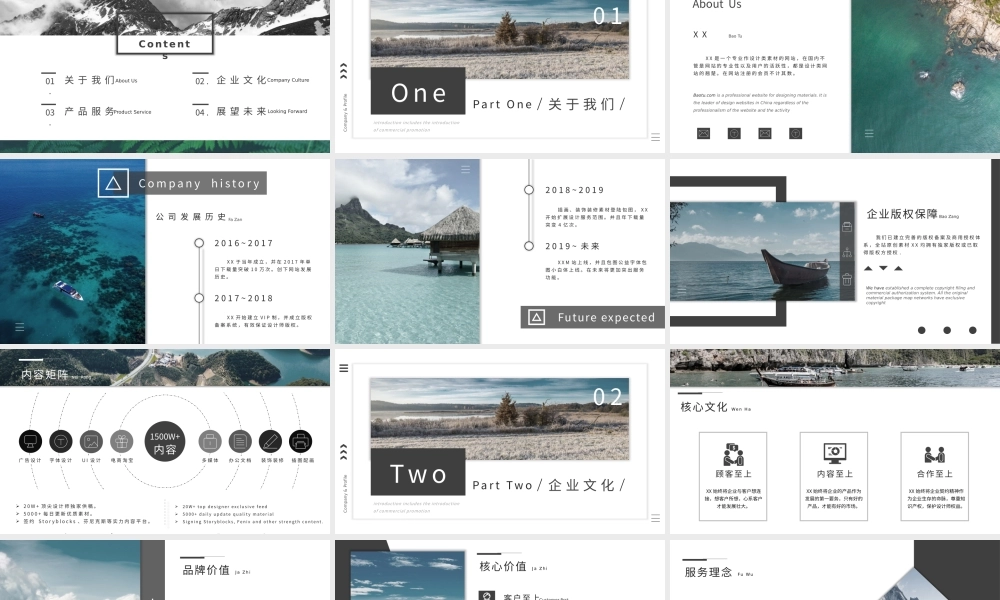Select the overwater hut photo thumbnail
The width and height of the screenshot is (1000, 600).
[x=408, y=251]
